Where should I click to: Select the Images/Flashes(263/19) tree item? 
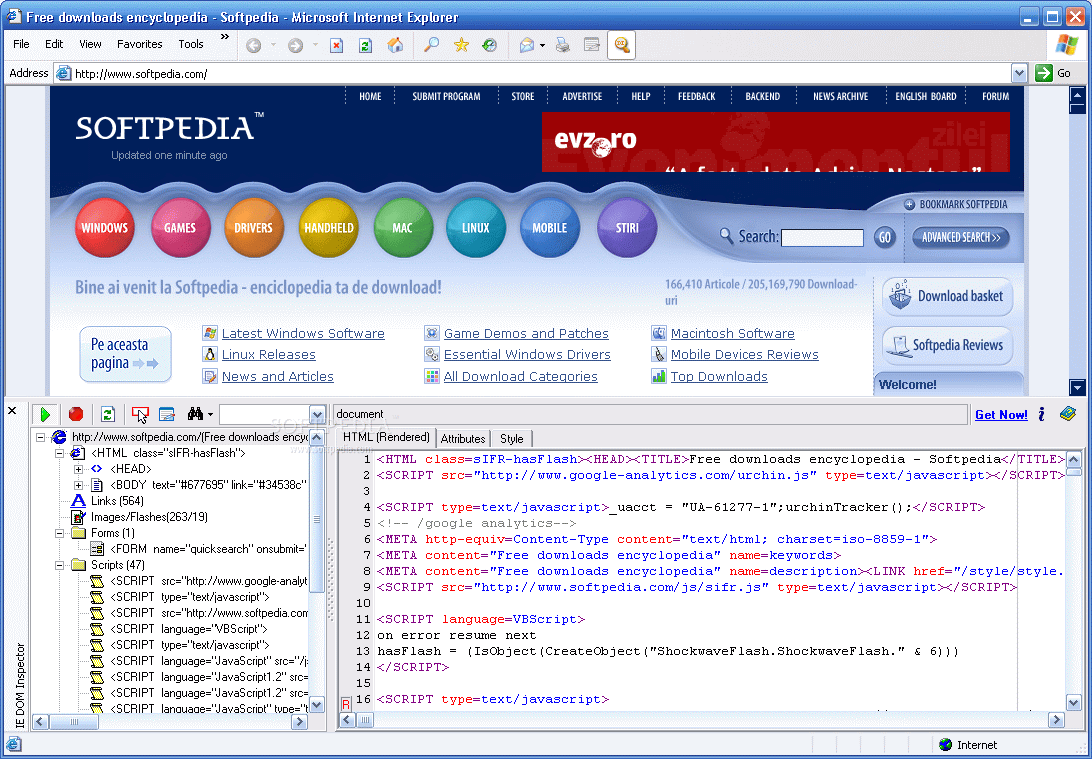(149, 517)
